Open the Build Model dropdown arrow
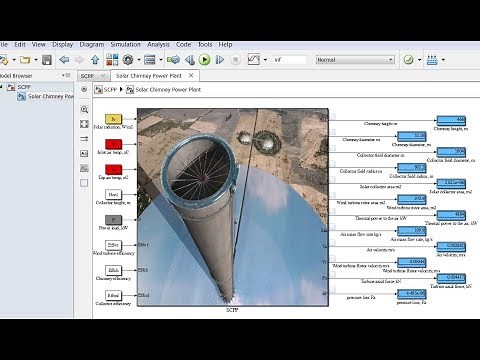Viewport: 480px width, 360px height. click(x=443, y=60)
